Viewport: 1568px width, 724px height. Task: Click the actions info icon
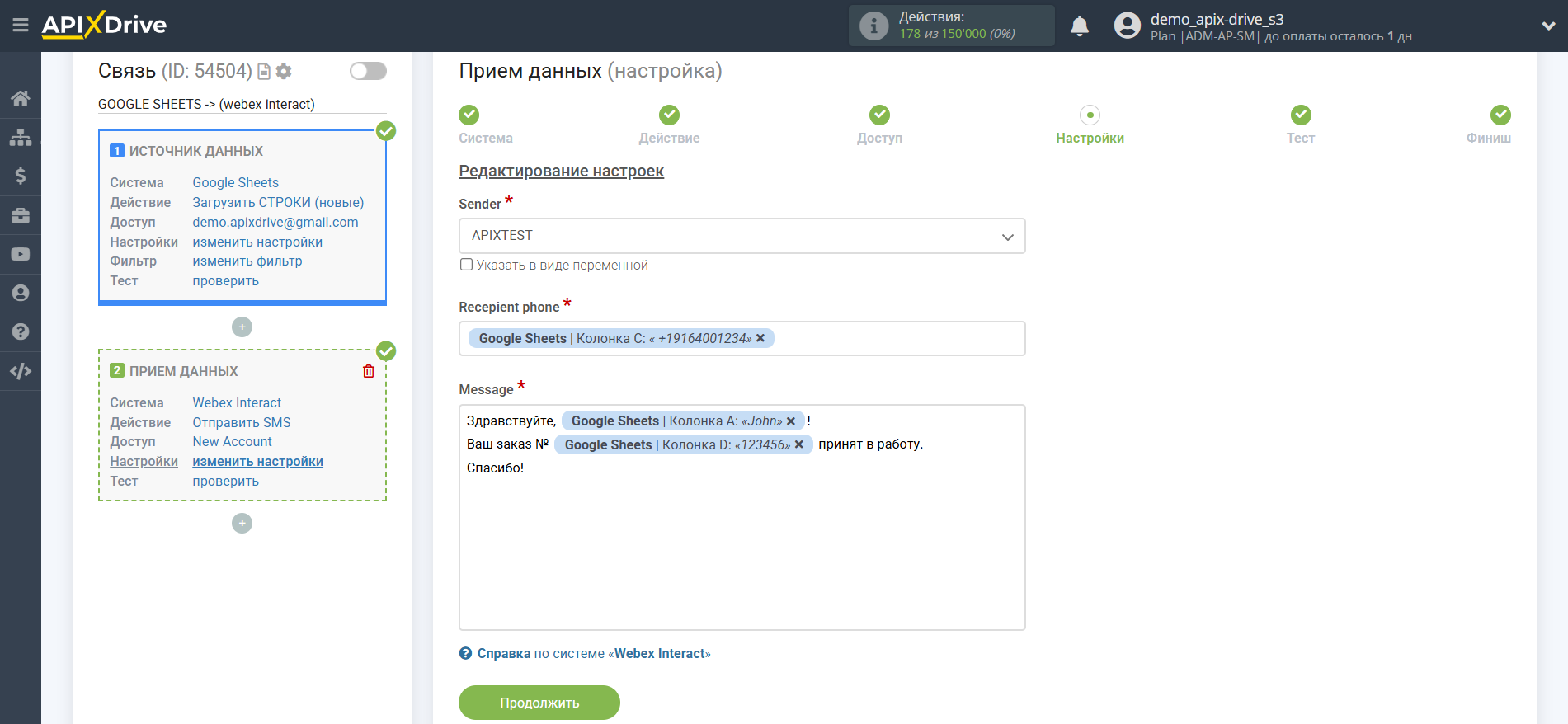(x=873, y=26)
